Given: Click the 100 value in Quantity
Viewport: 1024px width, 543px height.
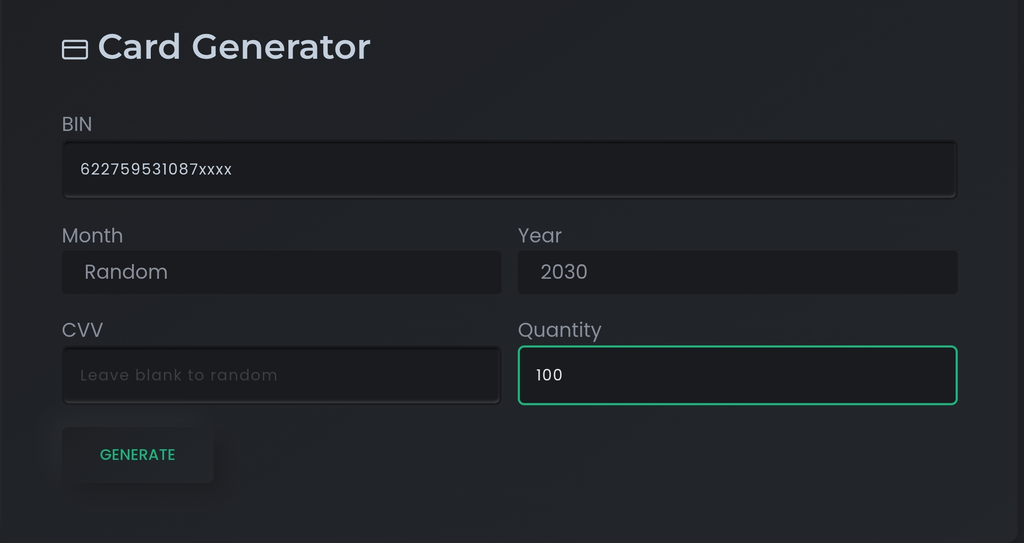Looking at the screenshot, I should click(549, 375).
